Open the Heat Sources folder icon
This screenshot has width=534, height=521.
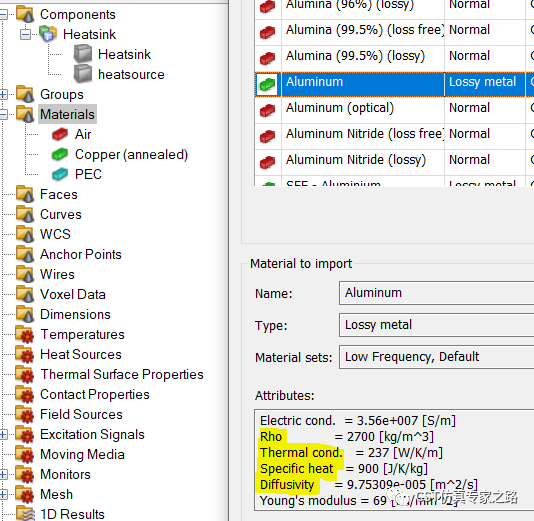click(x=25, y=354)
